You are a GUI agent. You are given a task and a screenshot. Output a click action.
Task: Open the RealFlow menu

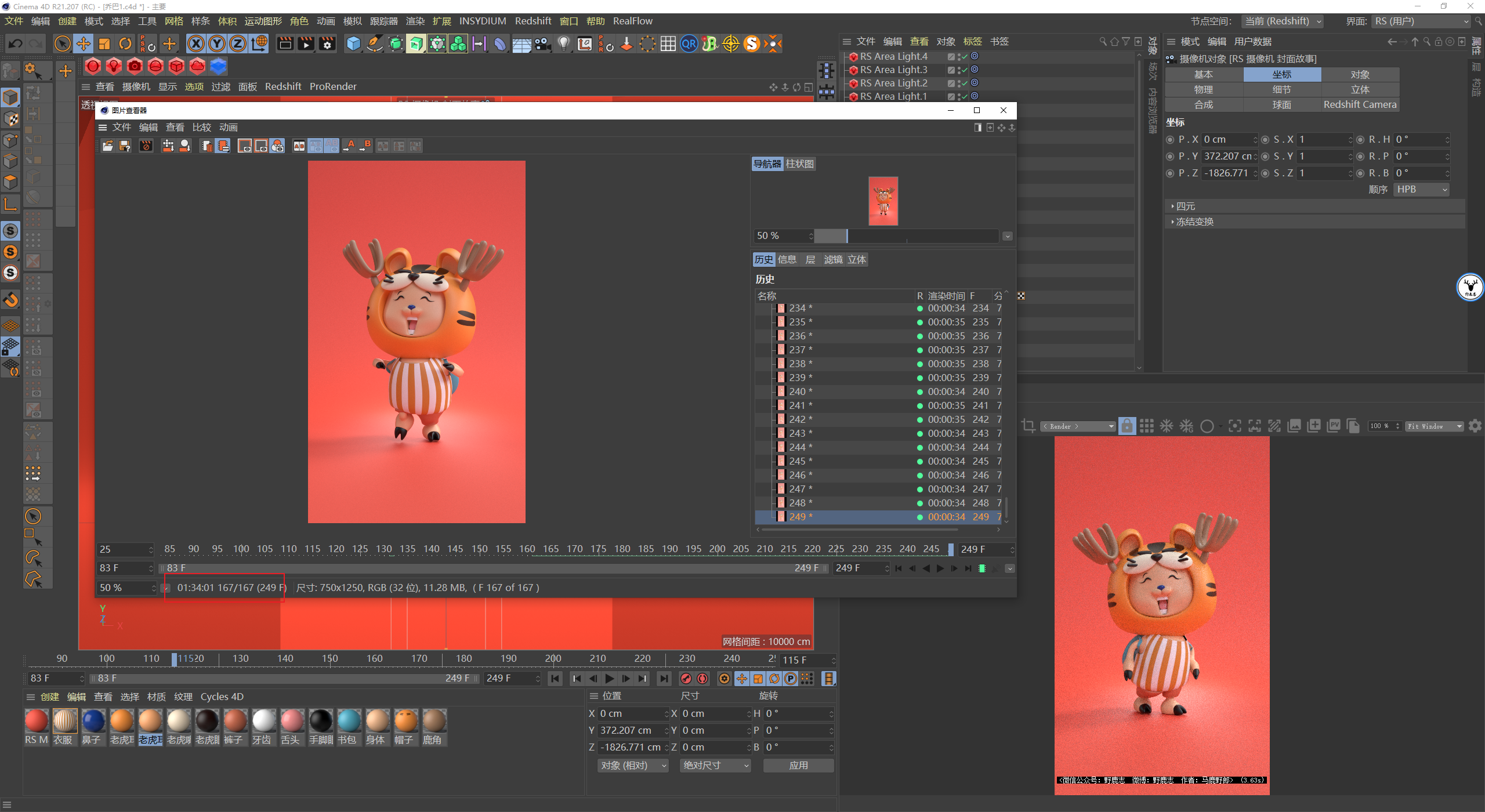coord(633,21)
